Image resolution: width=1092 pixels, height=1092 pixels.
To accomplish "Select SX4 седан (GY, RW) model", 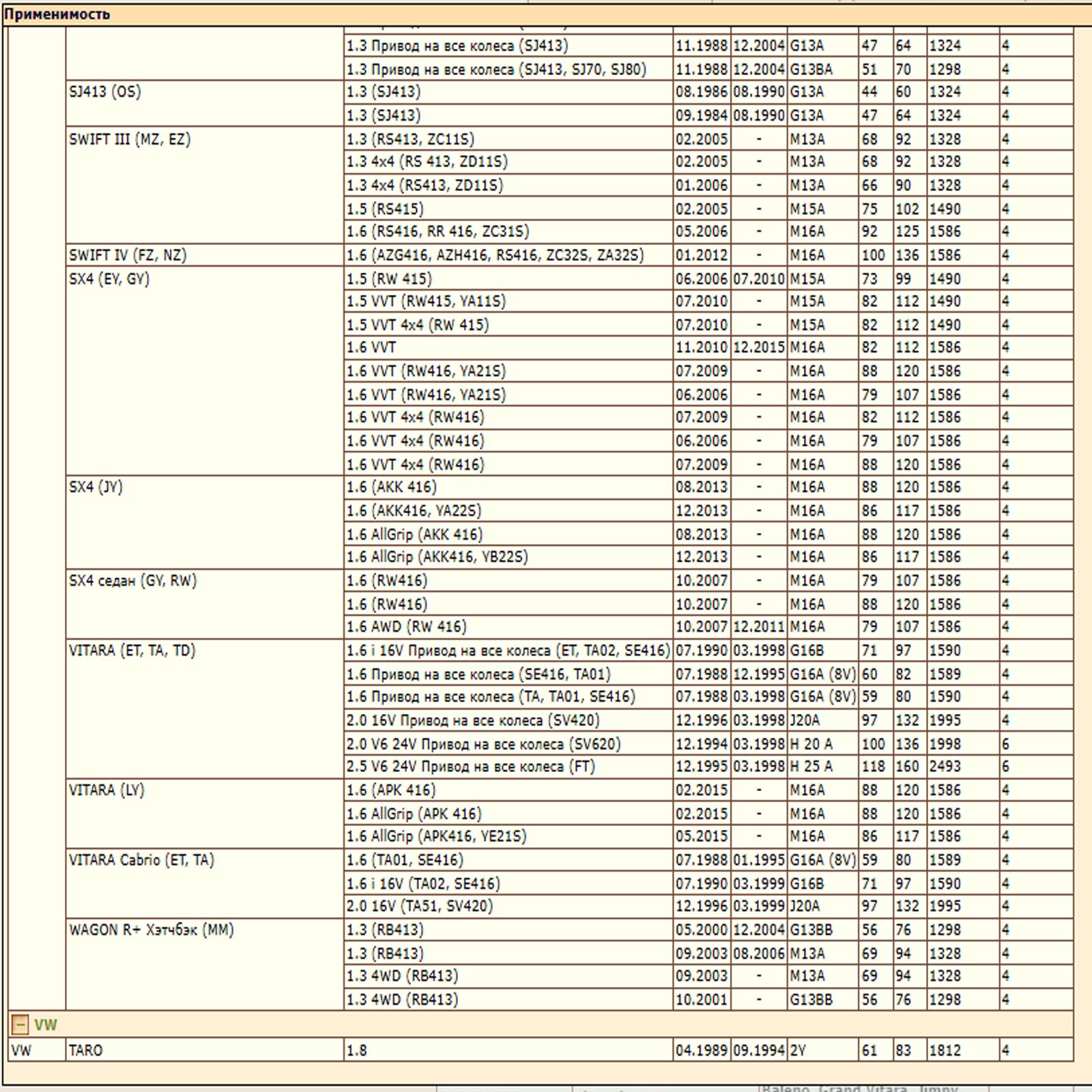I will 132,581.
